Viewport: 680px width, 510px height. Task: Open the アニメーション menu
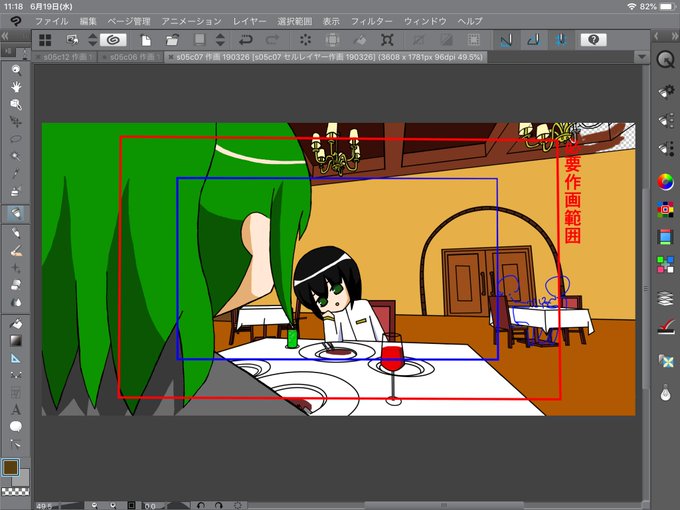(x=191, y=21)
